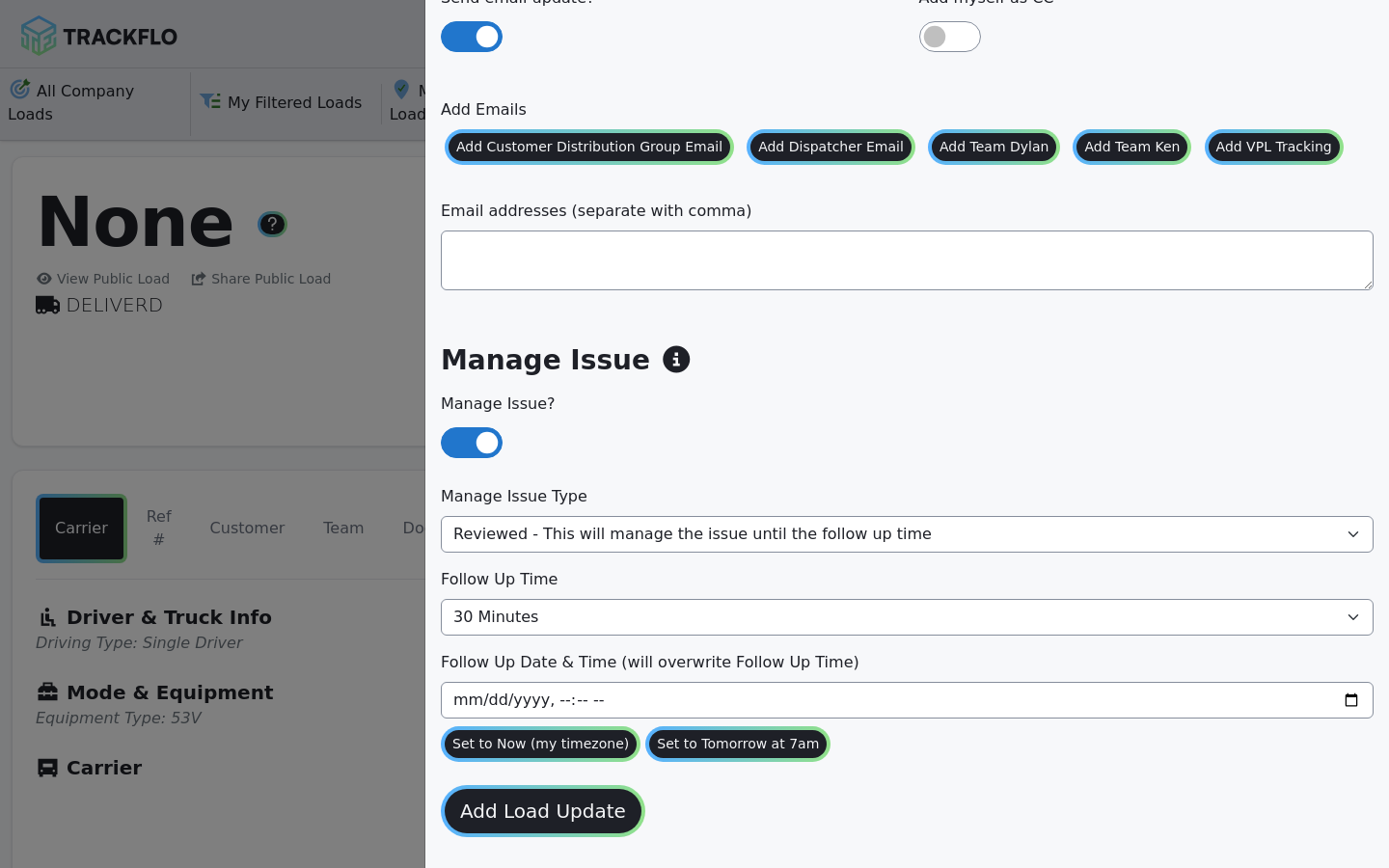The image size is (1389, 868).
Task: Click the Carrier bus icon
Action: point(47,768)
